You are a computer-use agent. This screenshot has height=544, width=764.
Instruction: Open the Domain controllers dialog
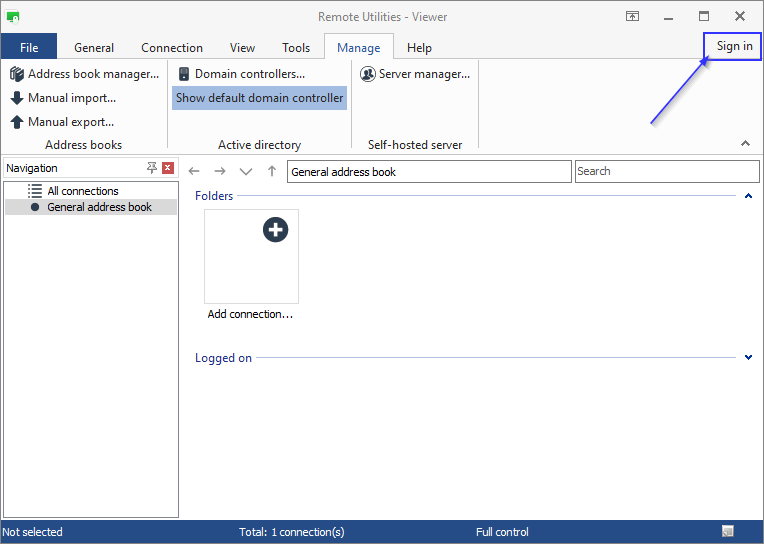[x=241, y=74]
